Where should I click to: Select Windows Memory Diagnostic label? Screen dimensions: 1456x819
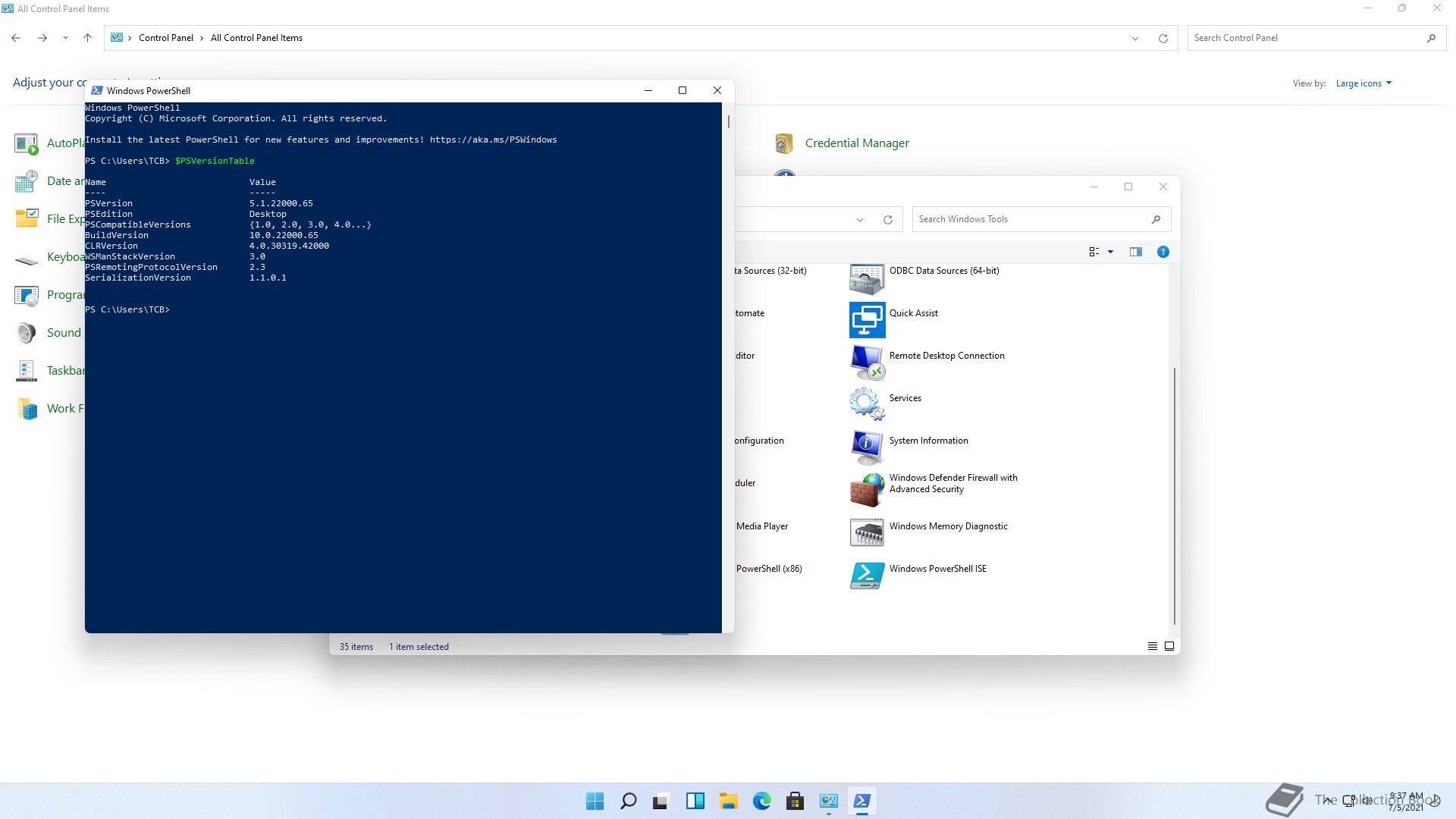[x=949, y=526]
